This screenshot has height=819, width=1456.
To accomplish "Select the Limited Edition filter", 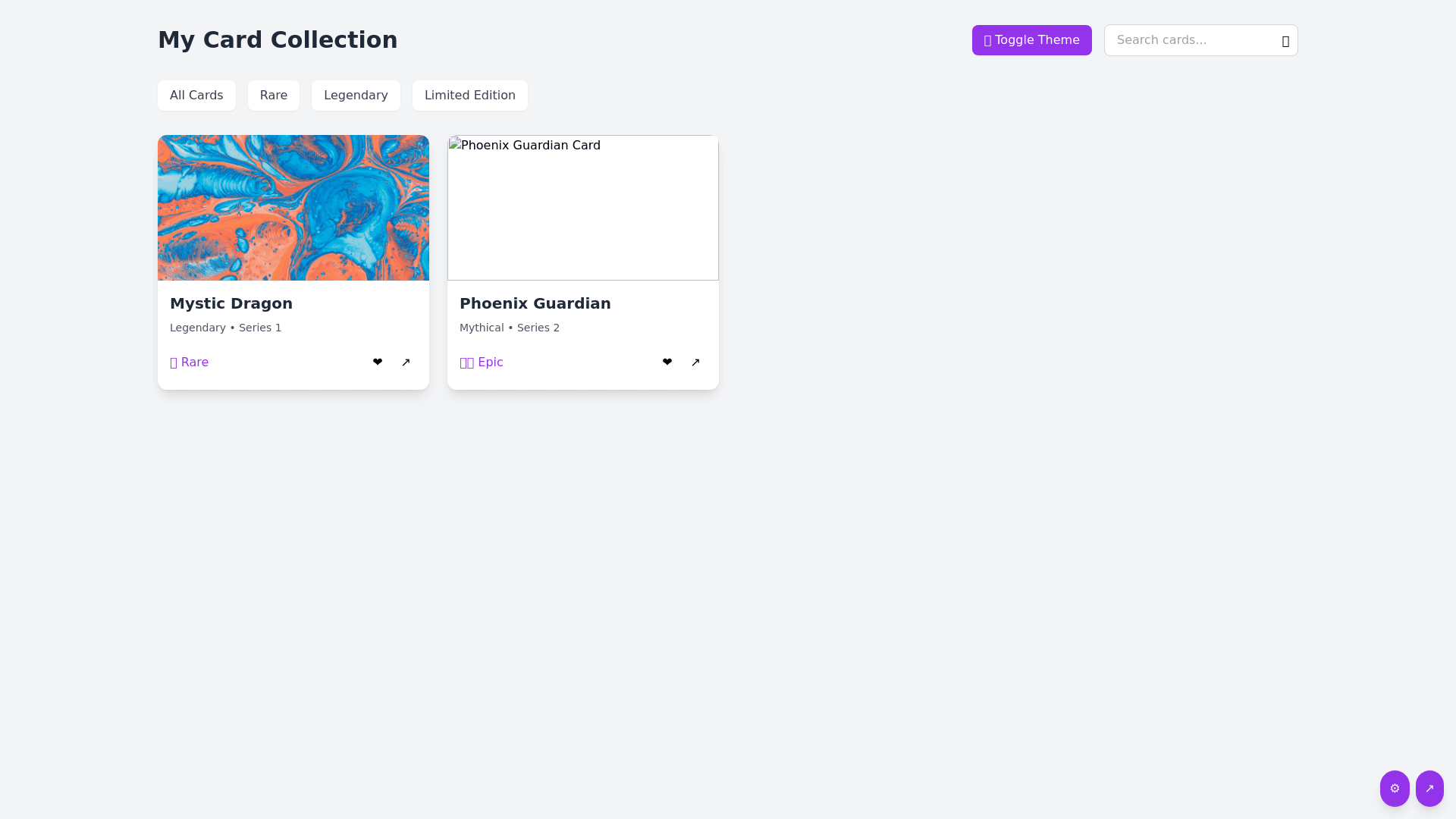I will [x=470, y=96].
